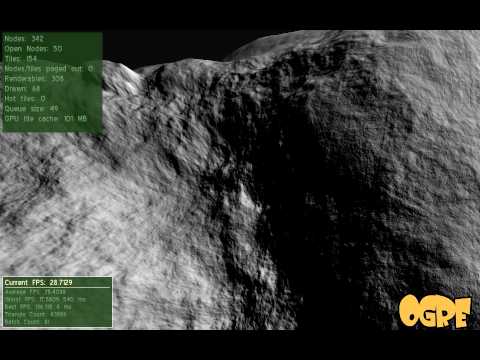Click the Drawn count line
The height and width of the screenshot is (360, 480).
[22, 89]
